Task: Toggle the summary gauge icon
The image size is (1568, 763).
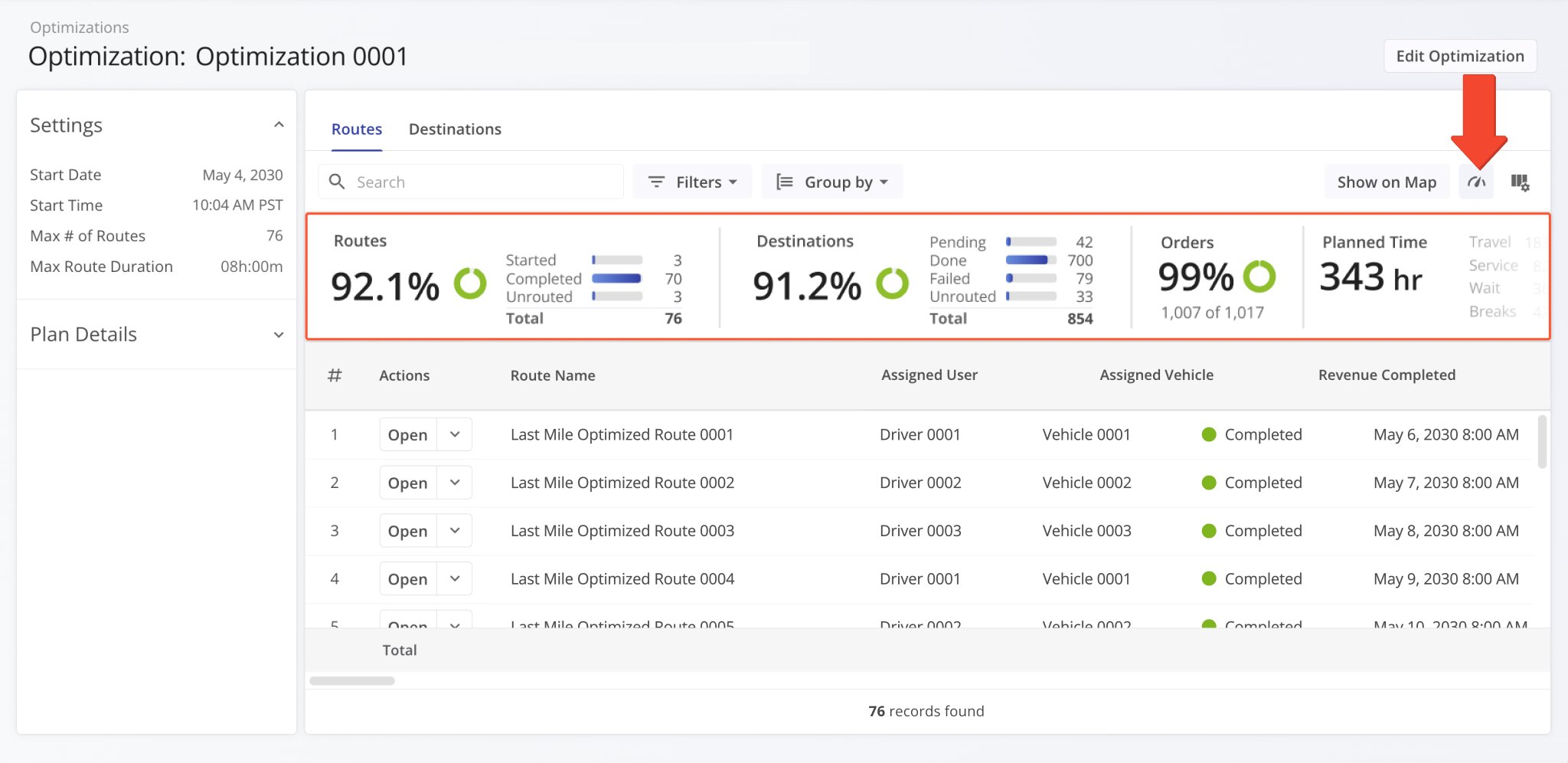Action: (x=1476, y=182)
